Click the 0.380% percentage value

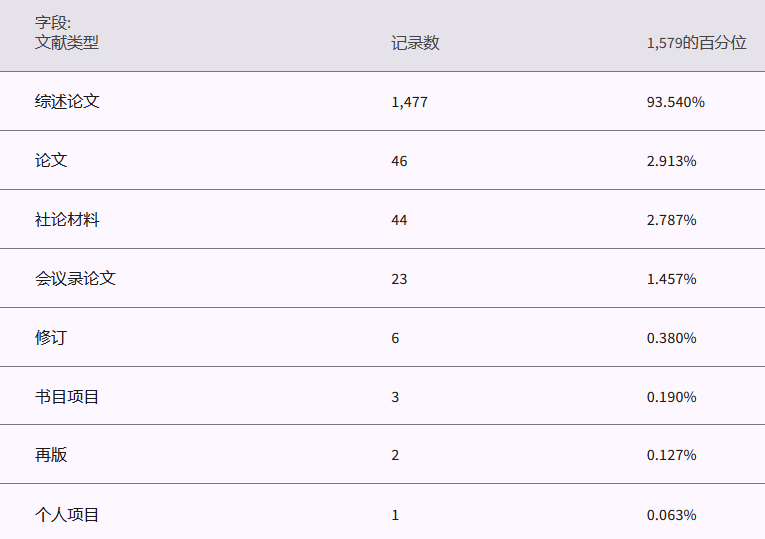point(671,338)
